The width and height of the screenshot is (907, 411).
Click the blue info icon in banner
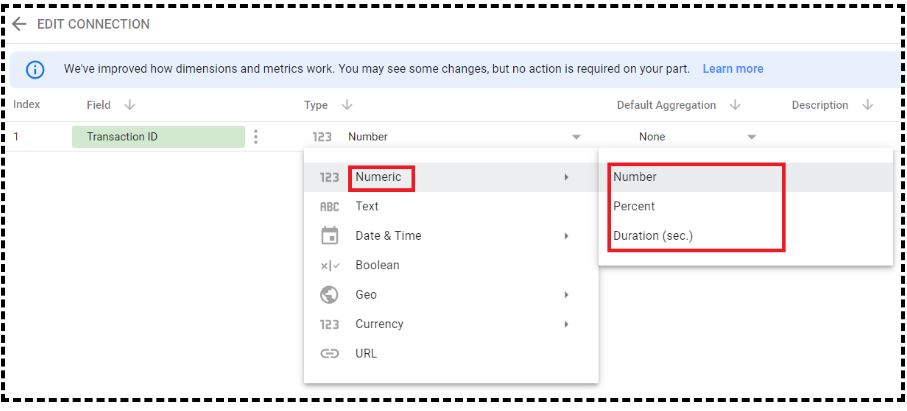pyautogui.click(x=35, y=69)
